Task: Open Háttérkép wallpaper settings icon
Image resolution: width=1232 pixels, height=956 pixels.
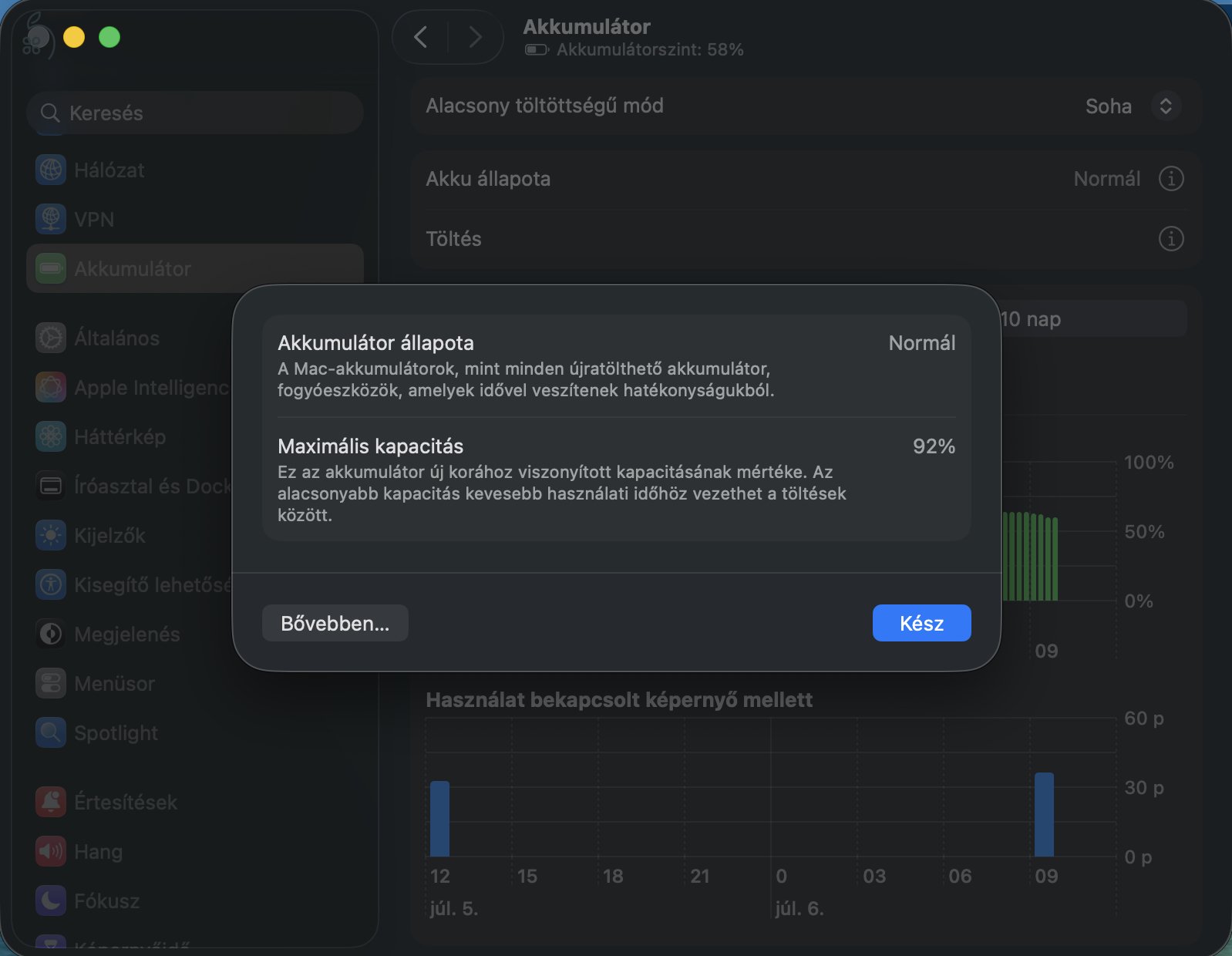Action: click(51, 436)
